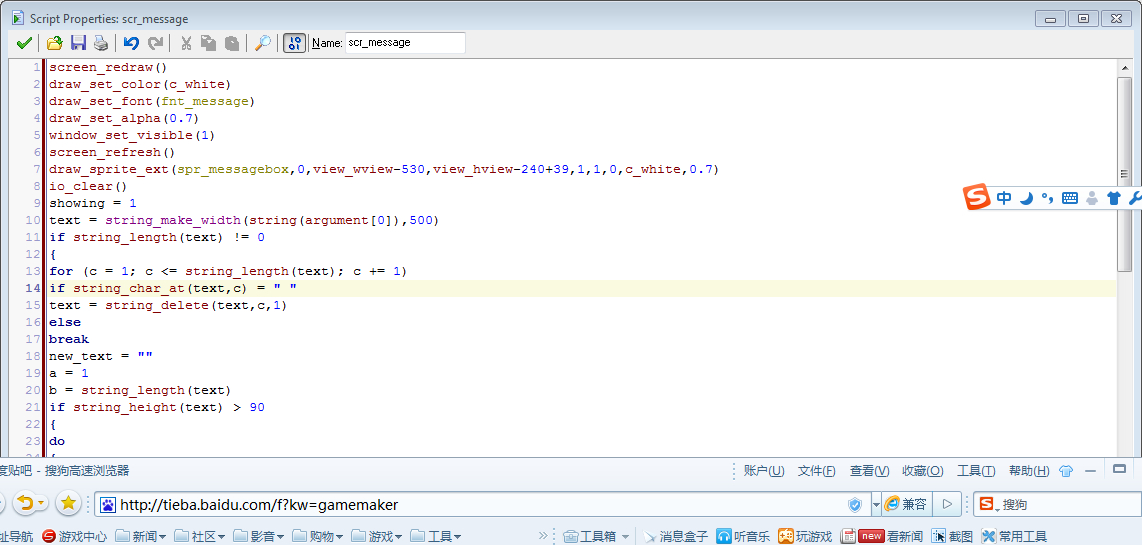The width and height of the screenshot is (1142, 545).
Task: Toggle the code check button
Action: click(x=294, y=43)
